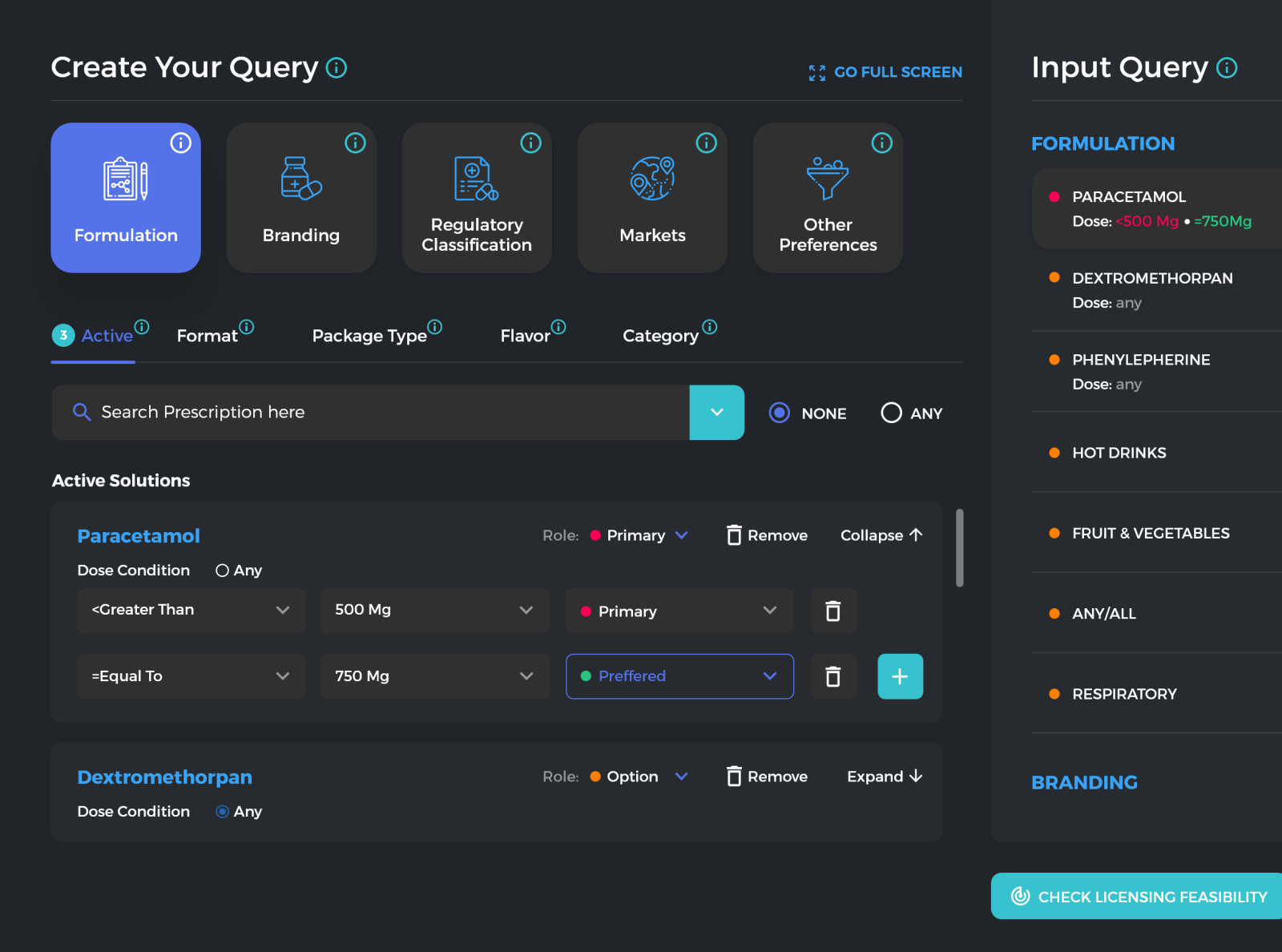Select the Formulation category card
The image size is (1282, 952).
coord(125,198)
